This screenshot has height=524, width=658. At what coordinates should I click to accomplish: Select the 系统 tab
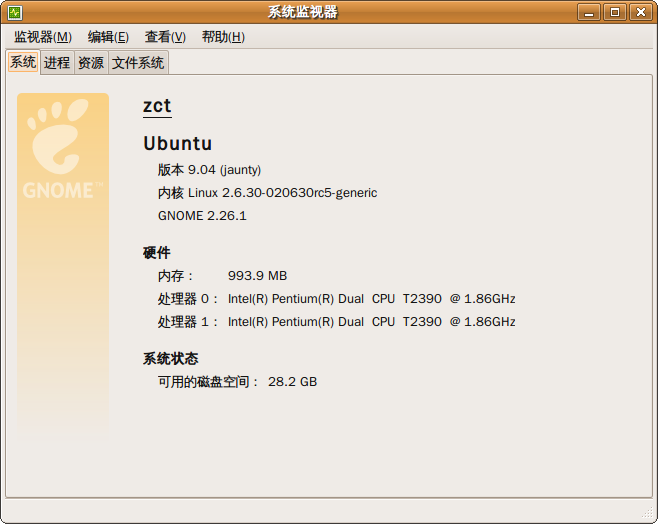coord(23,62)
